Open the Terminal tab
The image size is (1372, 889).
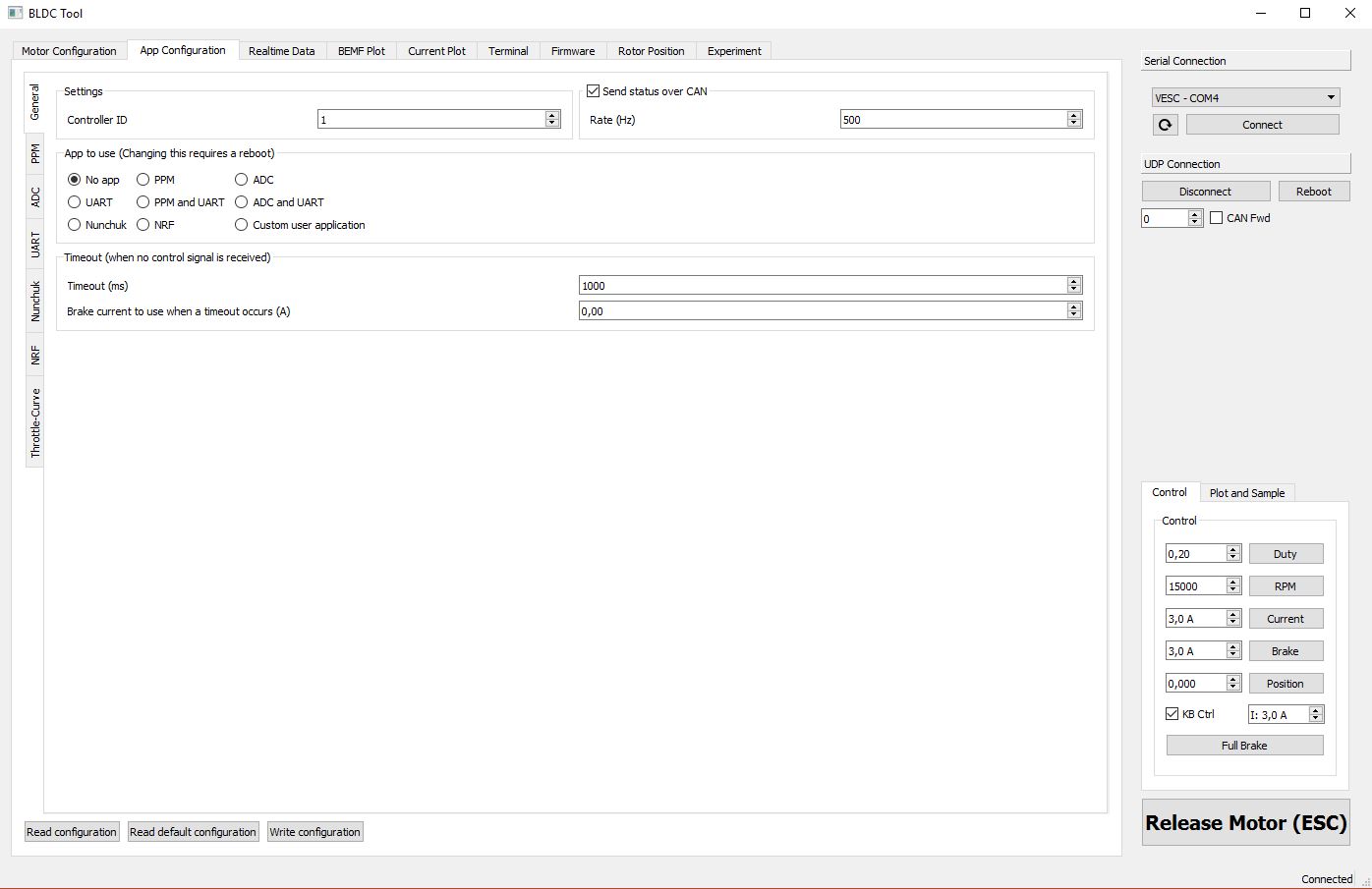point(508,51)
